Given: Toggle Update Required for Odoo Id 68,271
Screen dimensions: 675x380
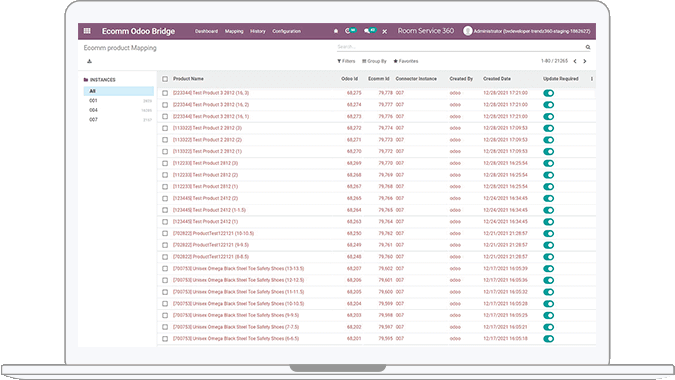Looking at the screenshot, I should click(548, 140).
